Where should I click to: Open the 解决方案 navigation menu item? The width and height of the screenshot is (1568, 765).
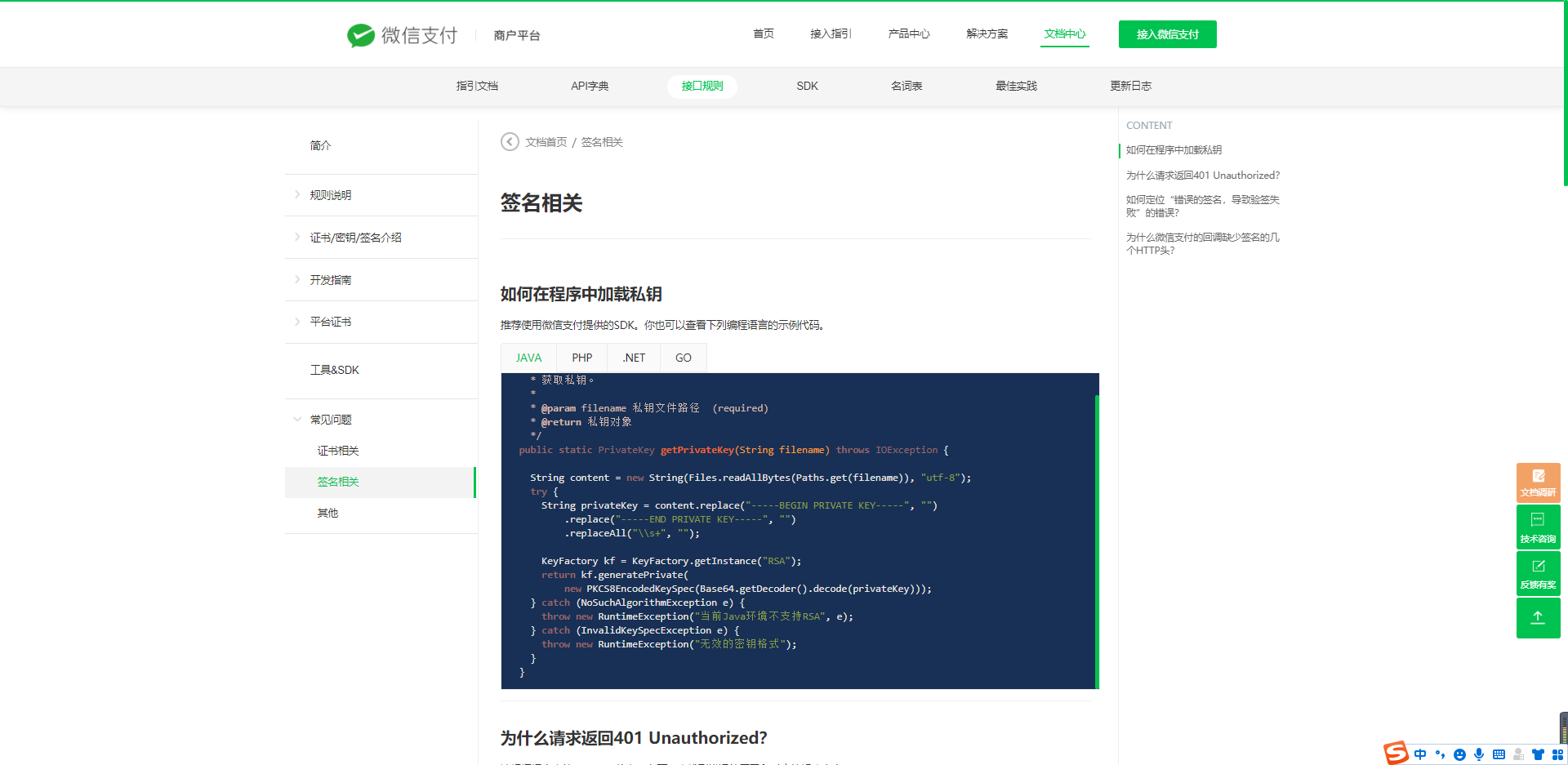point(987,33)
